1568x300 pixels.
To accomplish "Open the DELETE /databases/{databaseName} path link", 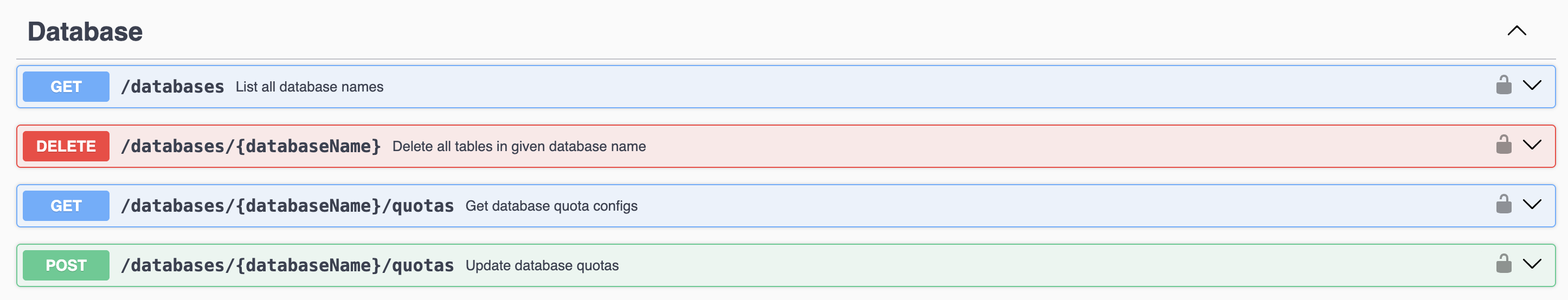I will click(x=251, y=147).
